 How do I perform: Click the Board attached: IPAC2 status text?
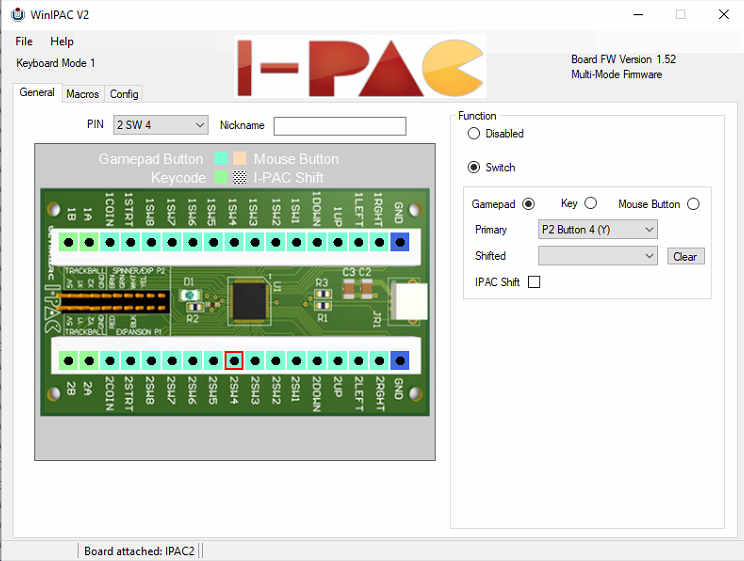[139, 551]
